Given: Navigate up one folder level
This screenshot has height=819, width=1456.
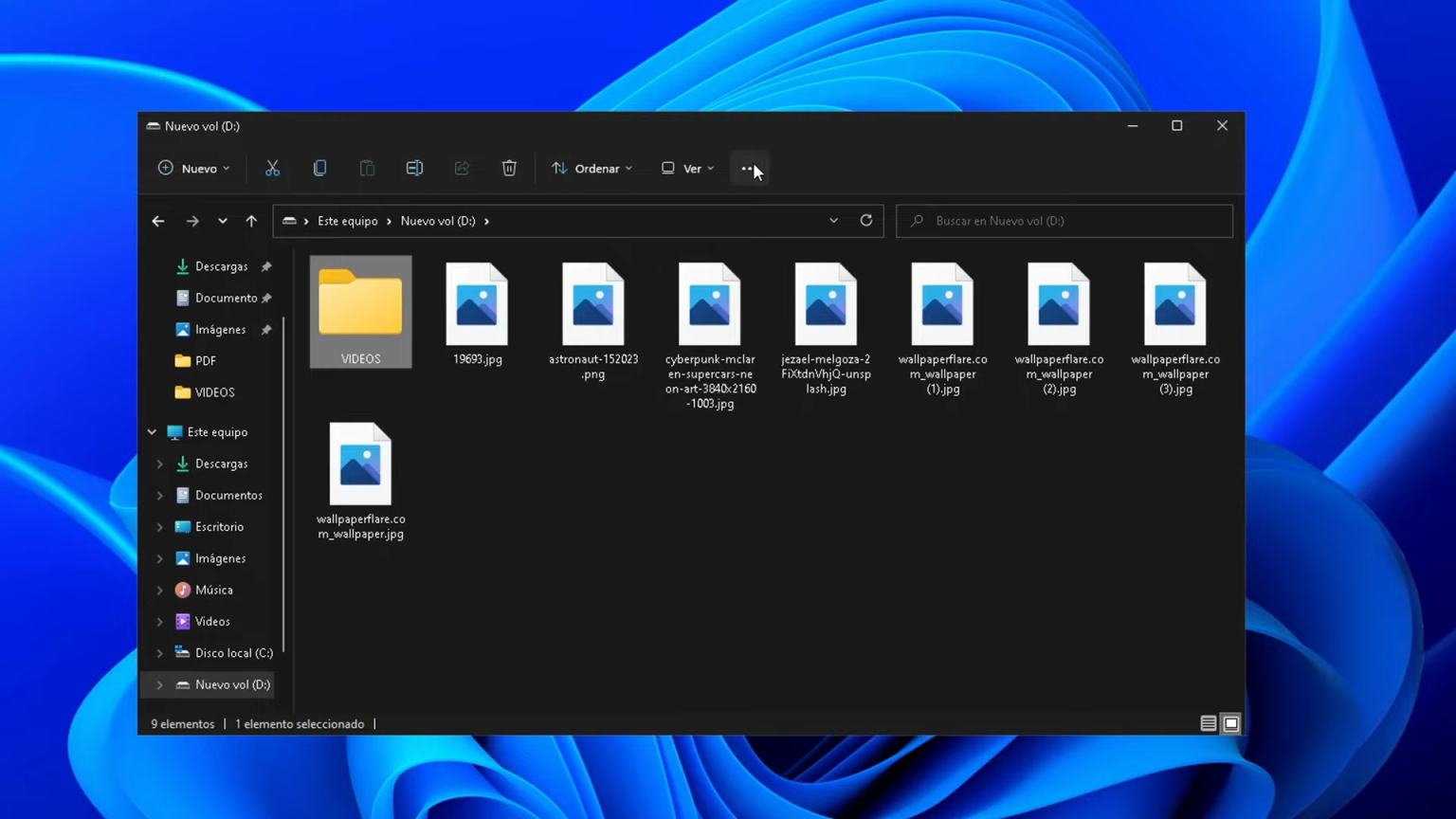Looking at the screenshot, I should [x=251, y=220].
